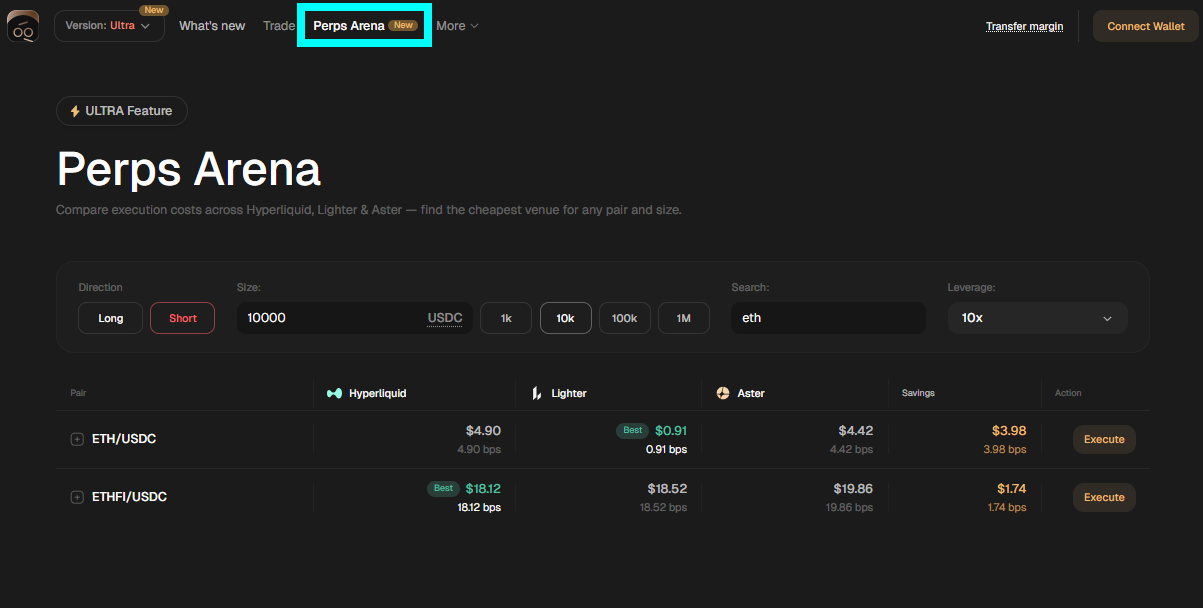
Task: Expand the ETHFI/USDC row plus icon
Action: coord(77,497)
